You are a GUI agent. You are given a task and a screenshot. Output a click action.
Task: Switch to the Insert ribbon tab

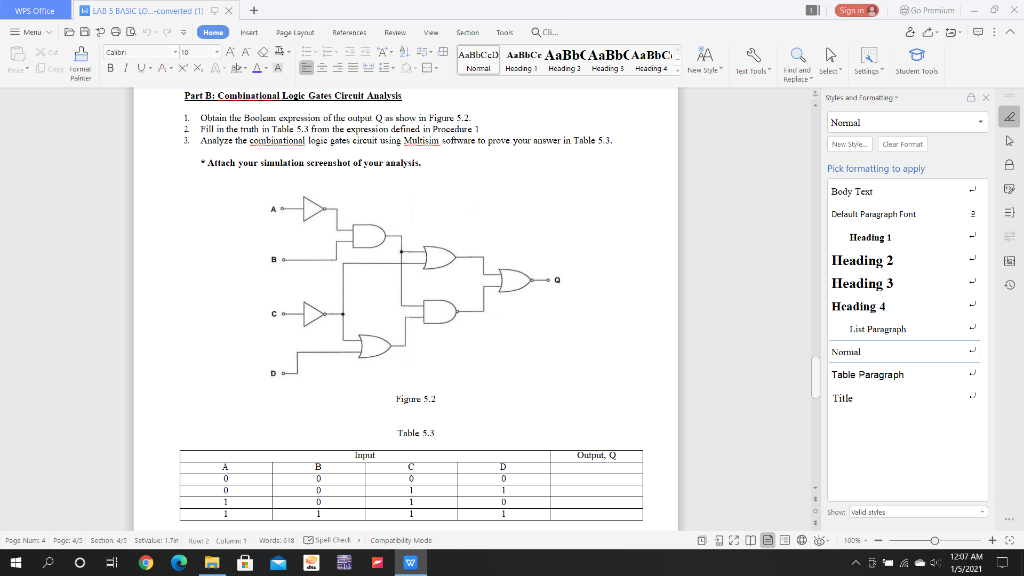248,31
